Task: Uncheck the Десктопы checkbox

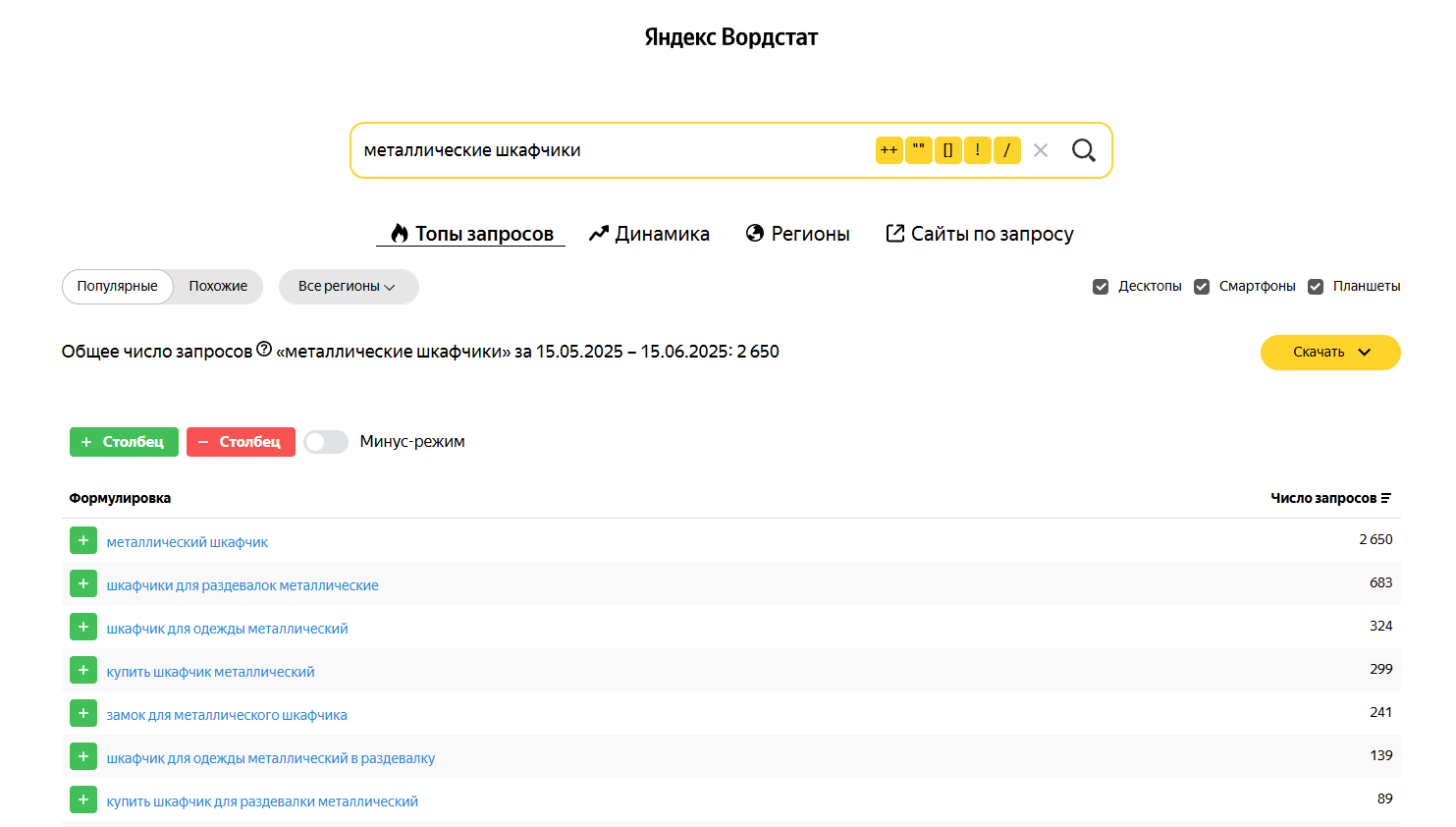Action: [x=1101, y=287]
